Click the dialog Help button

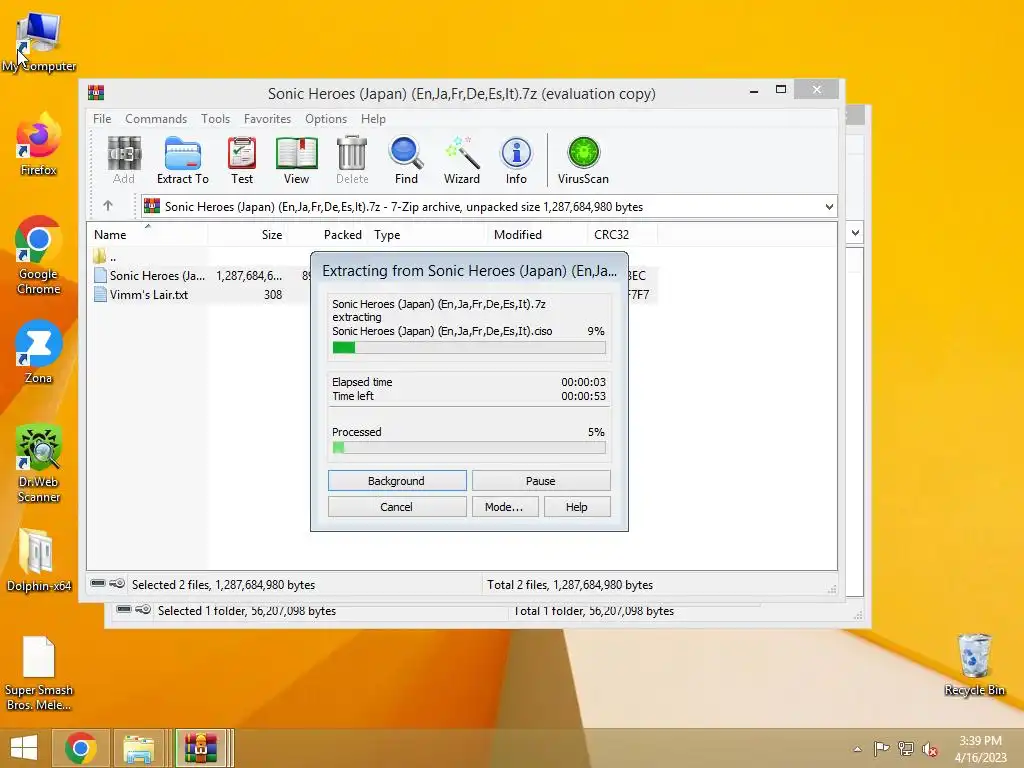point(577,507)
